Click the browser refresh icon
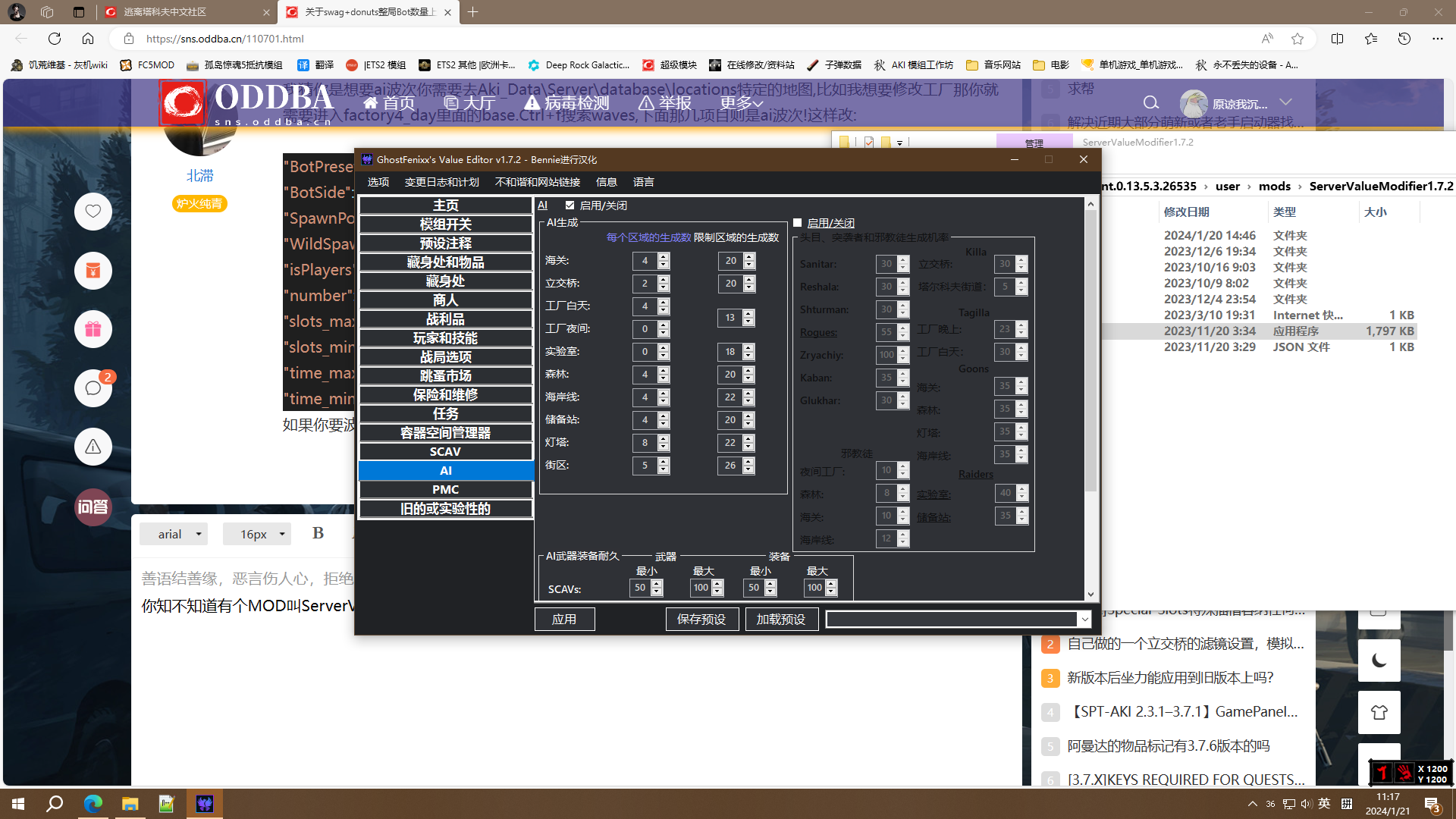 tap(55, 39)
